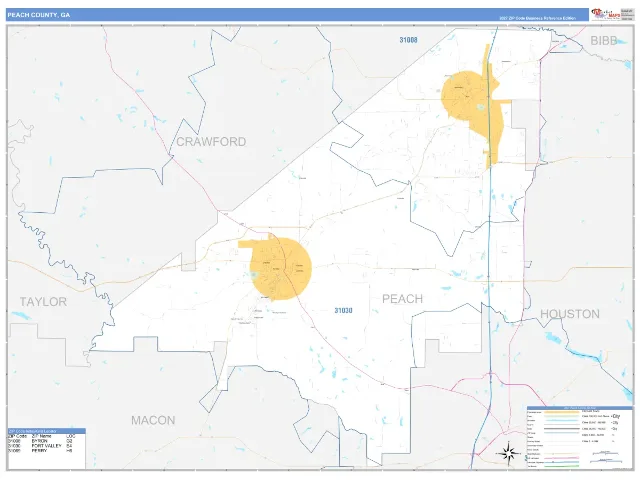
Task: Click the 'ZIP Name' column header
Action: [x=42, y=436]
